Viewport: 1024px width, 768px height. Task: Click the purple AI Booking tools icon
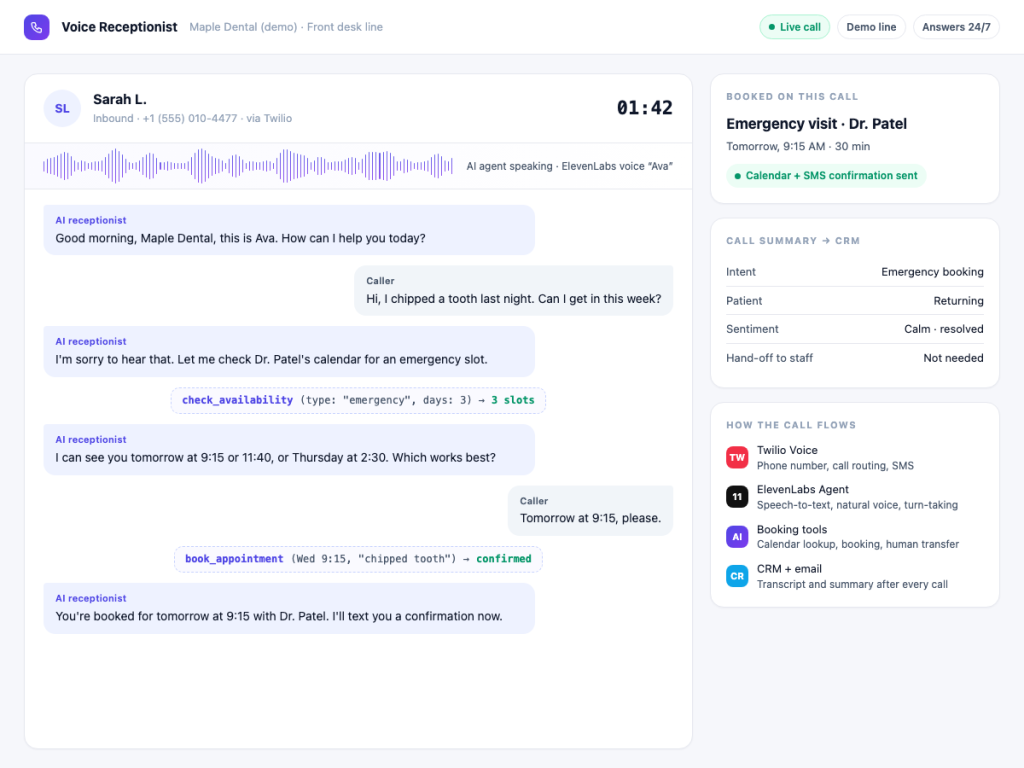[737, 537]
